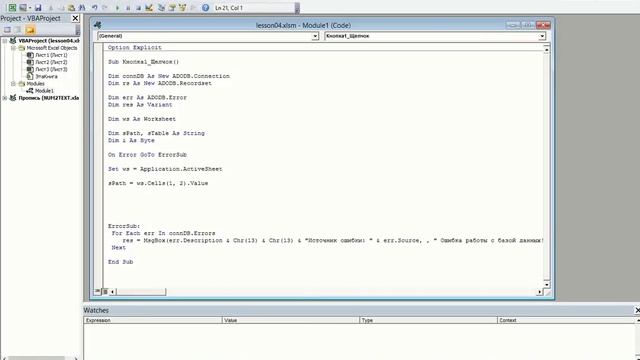Click the View Code icon in Project panel
The height and width of the screenshot is (360, 640).
7,30
